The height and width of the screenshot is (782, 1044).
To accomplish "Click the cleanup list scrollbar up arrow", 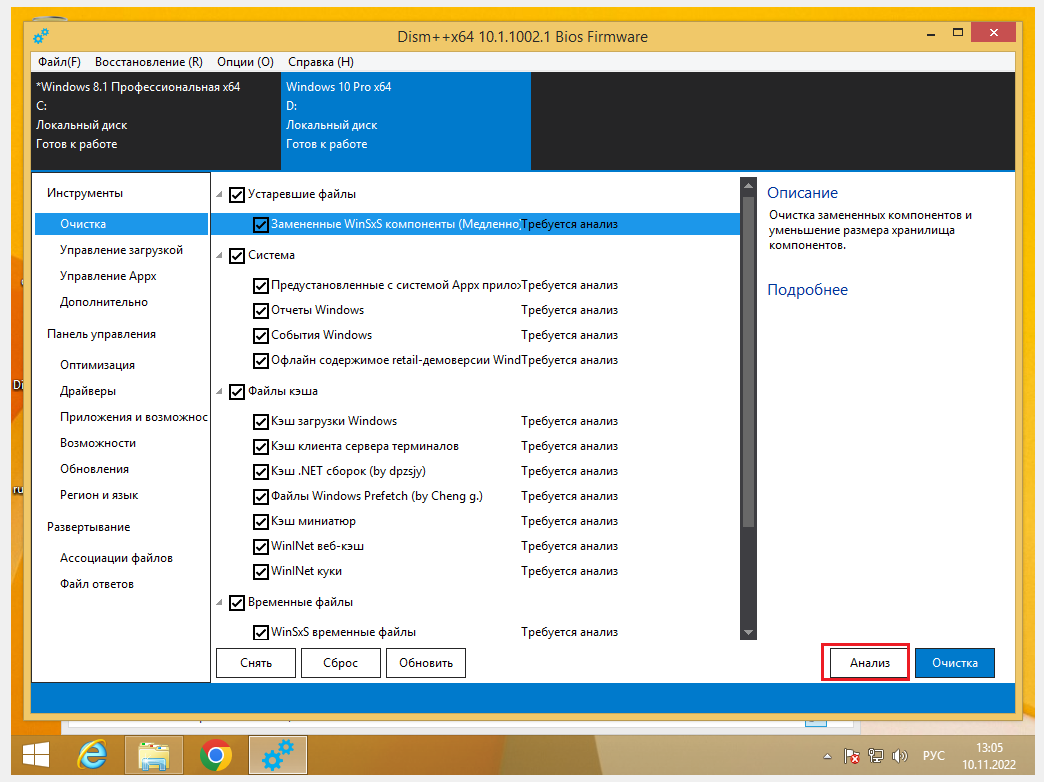I will [748, 186].
